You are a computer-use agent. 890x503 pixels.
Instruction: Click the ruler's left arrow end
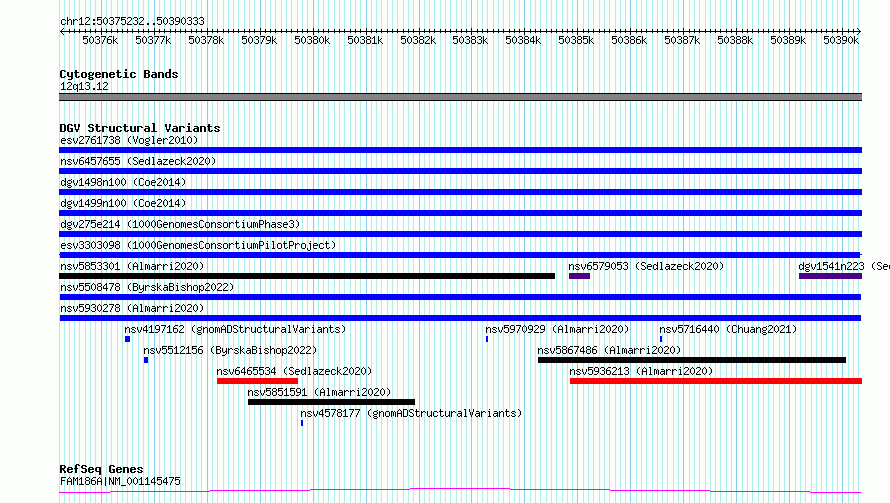pyautogui.click(x=62, y=31)
